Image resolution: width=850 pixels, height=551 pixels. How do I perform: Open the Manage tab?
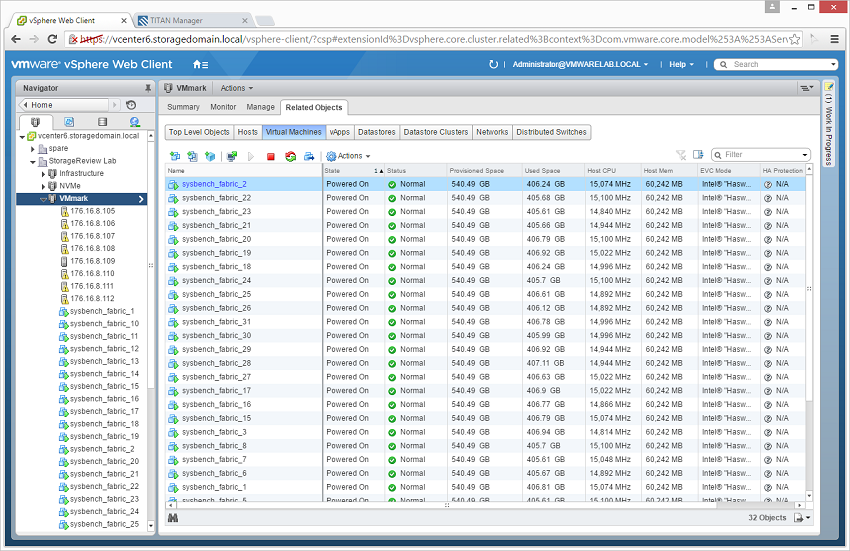click(261, 107)
